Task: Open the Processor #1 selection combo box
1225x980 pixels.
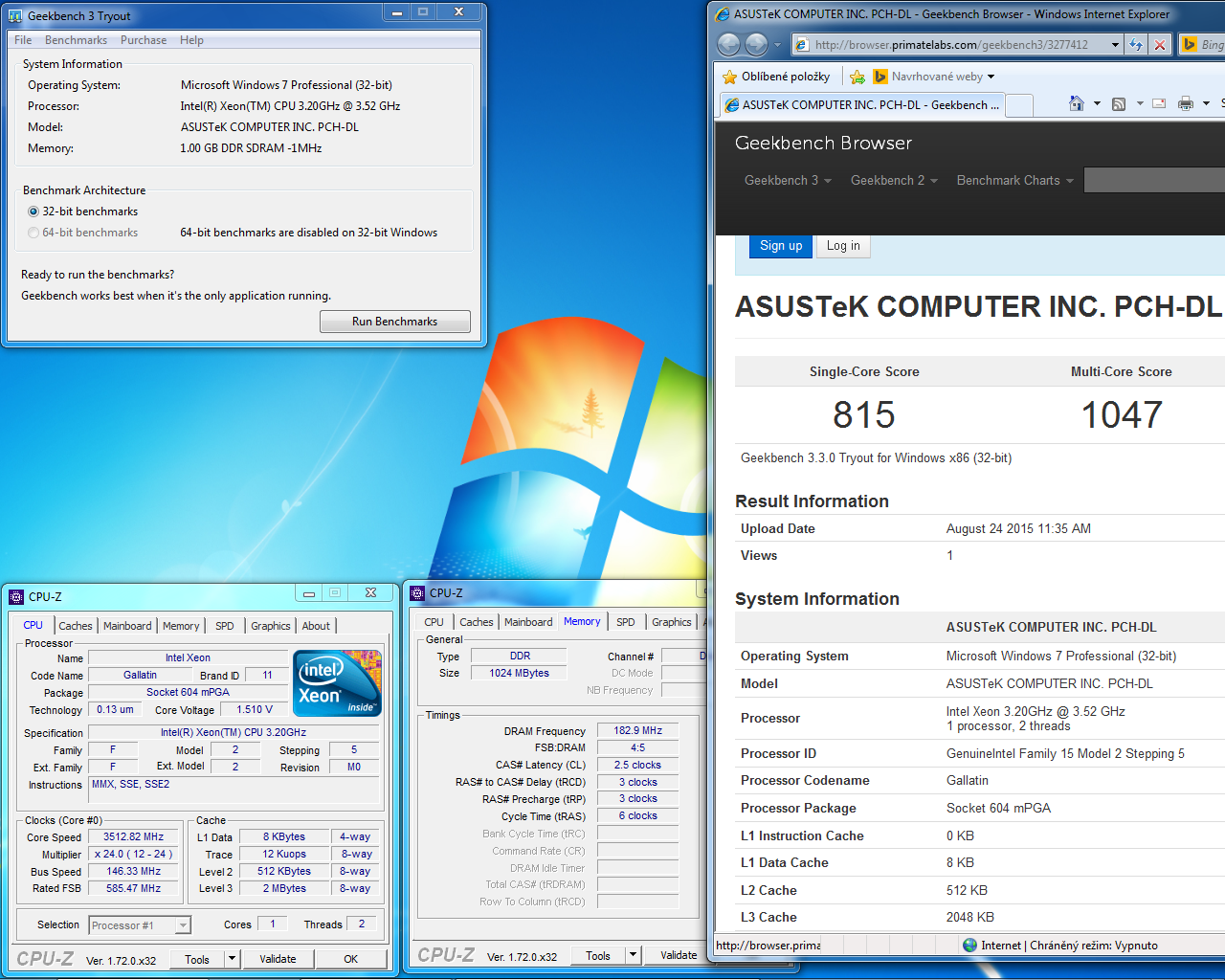Action: pyautogui.click(x=140, y=925)
